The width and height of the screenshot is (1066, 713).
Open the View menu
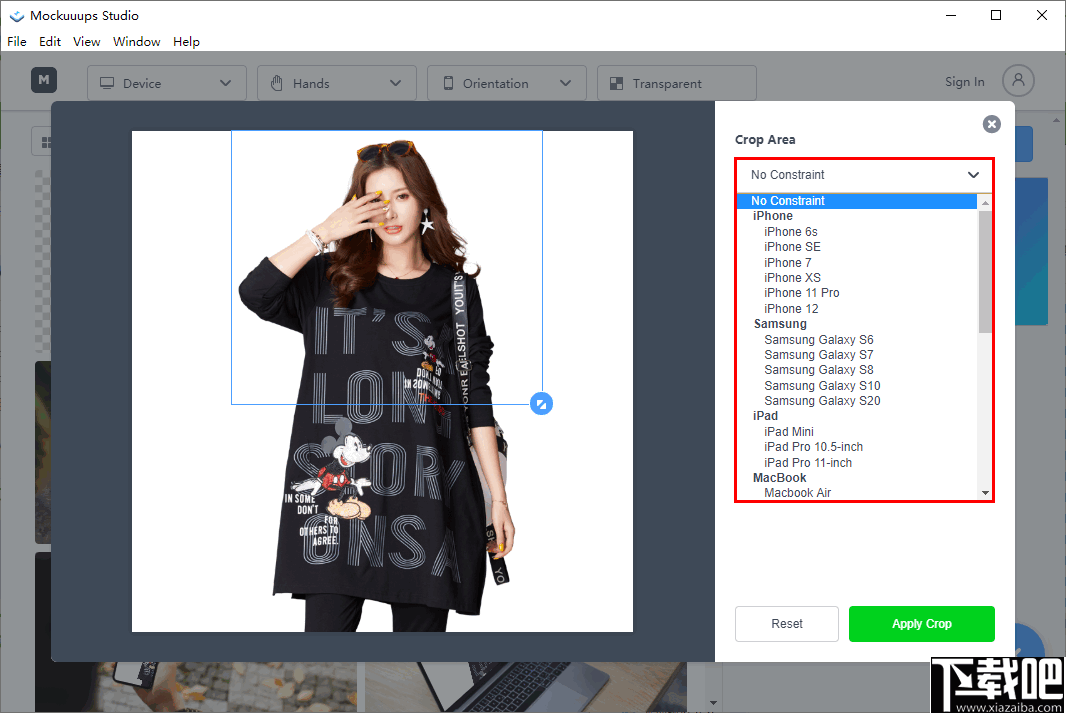[x=86, y=41]
